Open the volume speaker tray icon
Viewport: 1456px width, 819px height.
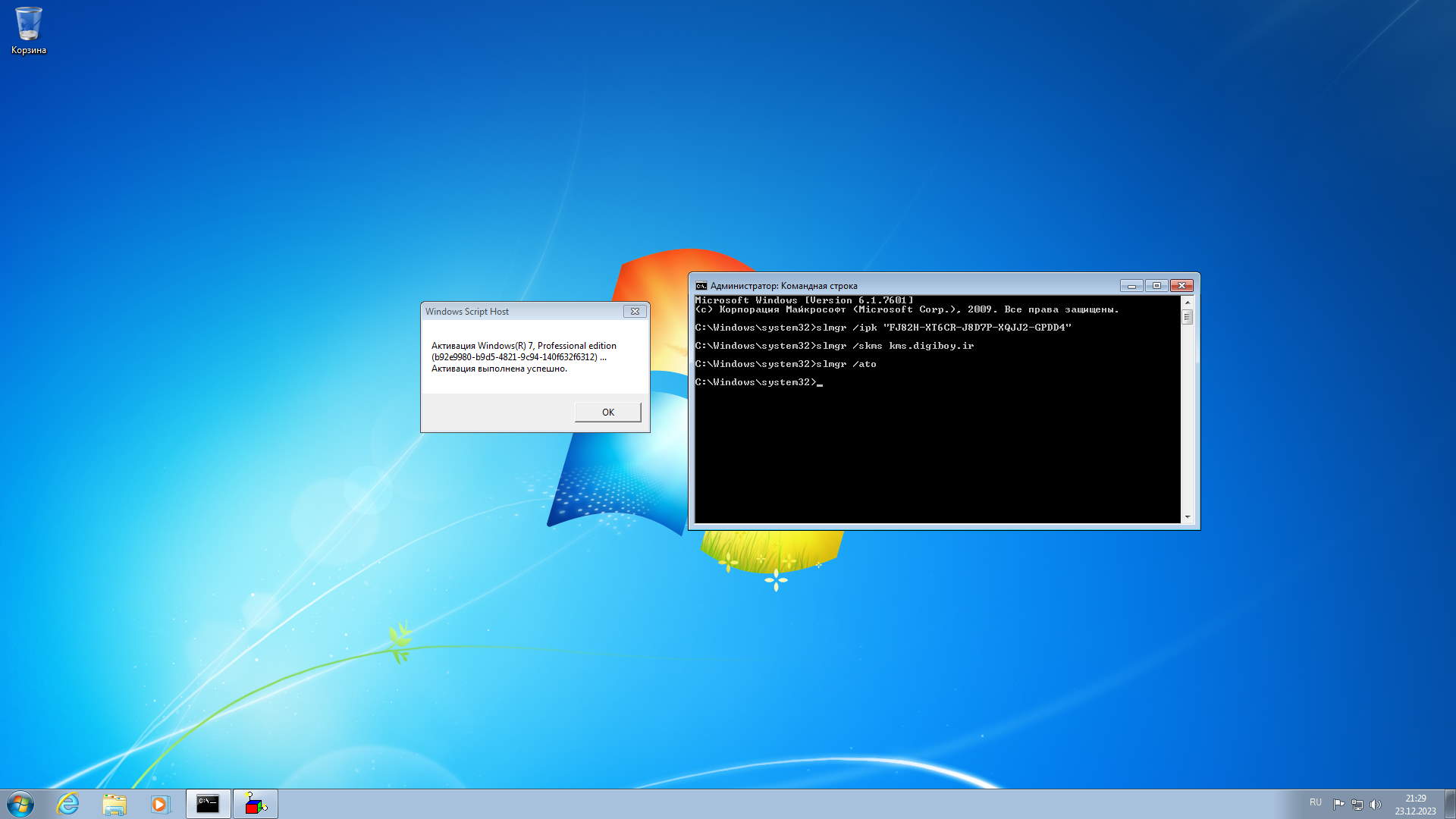click(x=1375, y=804)
